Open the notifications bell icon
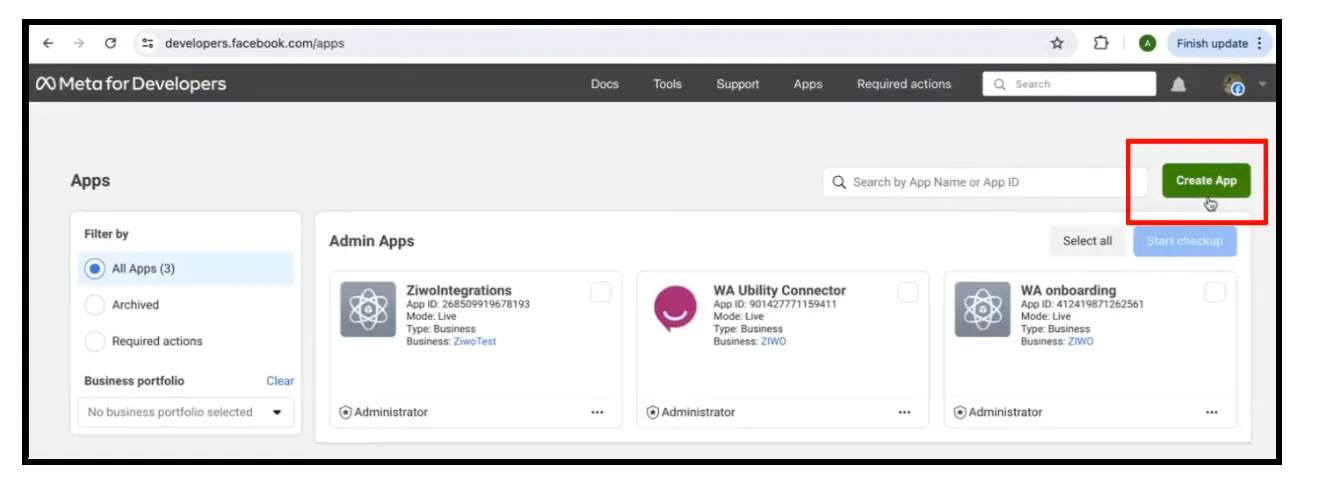The image size is (1322, 492). pyautogui.click(x=1179, y=85)
